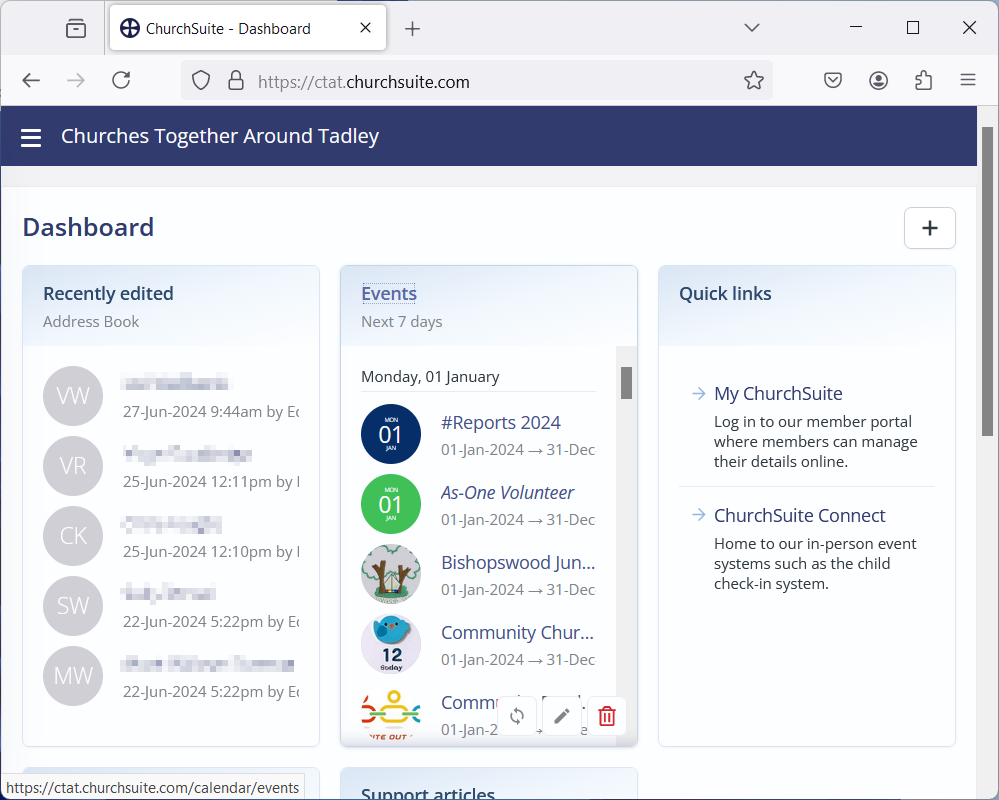The image size is (999, 800).
Task: Click the dark blue 01 JAN date badge
Action: [391, 434]
